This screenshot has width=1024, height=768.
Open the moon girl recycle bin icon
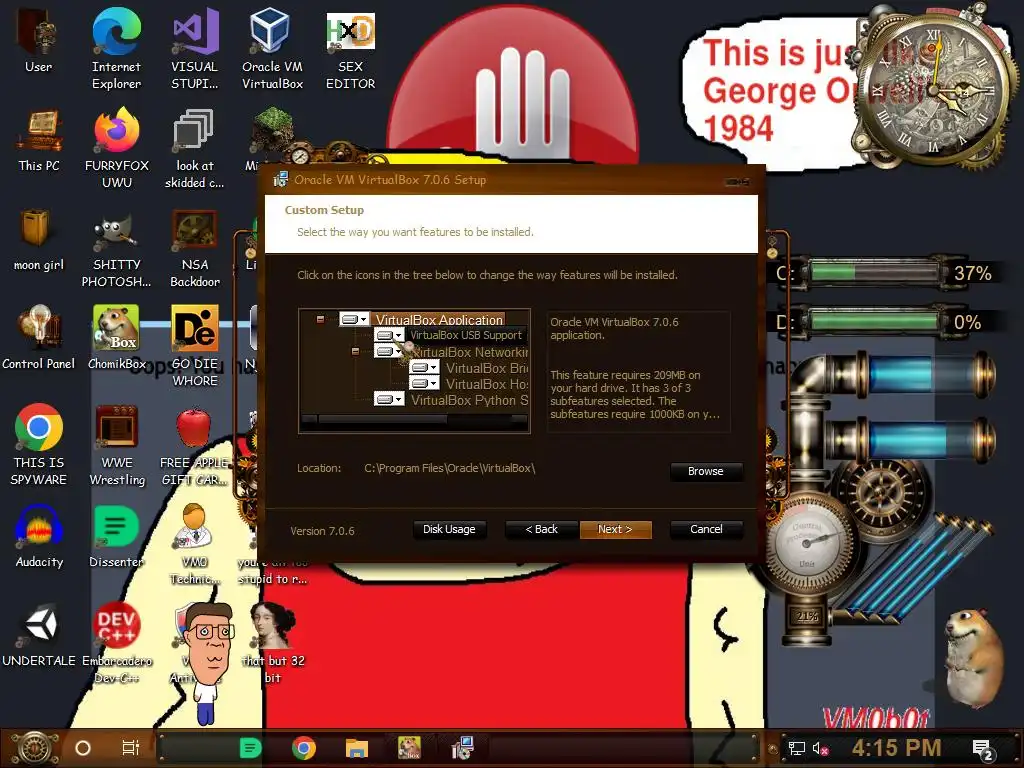click(x=39, y=240)
